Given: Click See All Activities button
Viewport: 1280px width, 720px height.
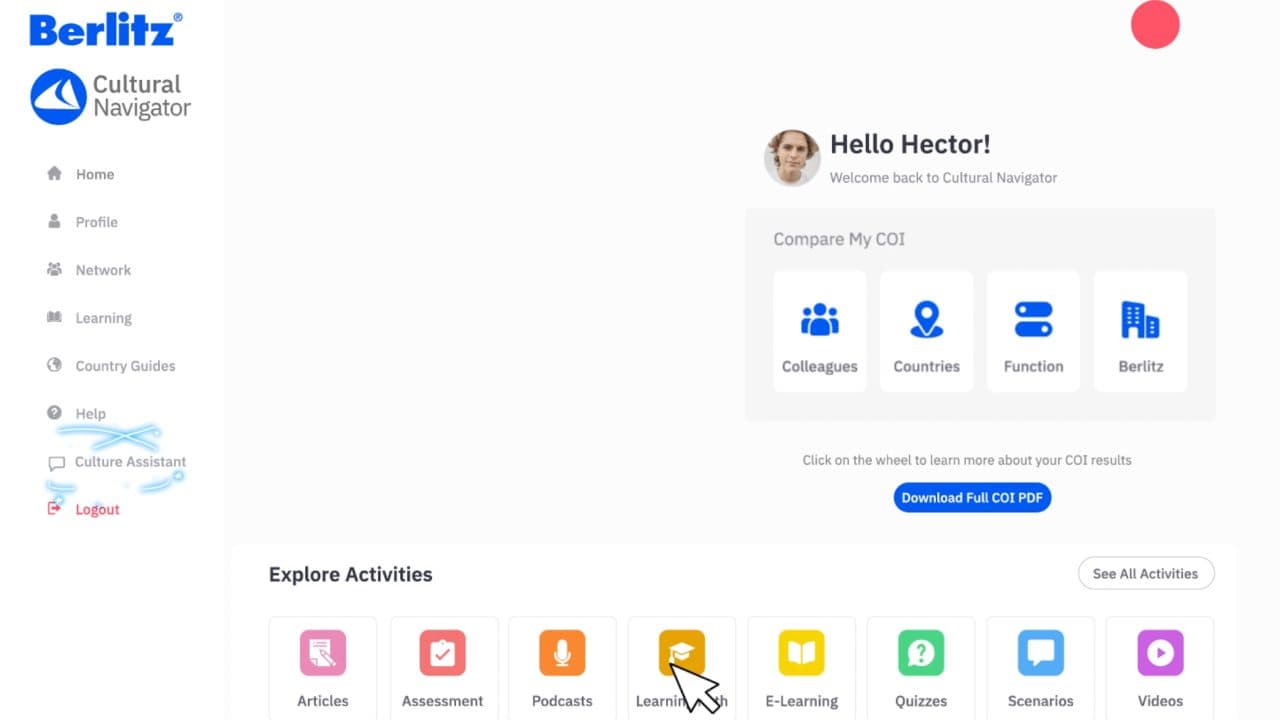Looking at the screenshot, I should 1145,573.
